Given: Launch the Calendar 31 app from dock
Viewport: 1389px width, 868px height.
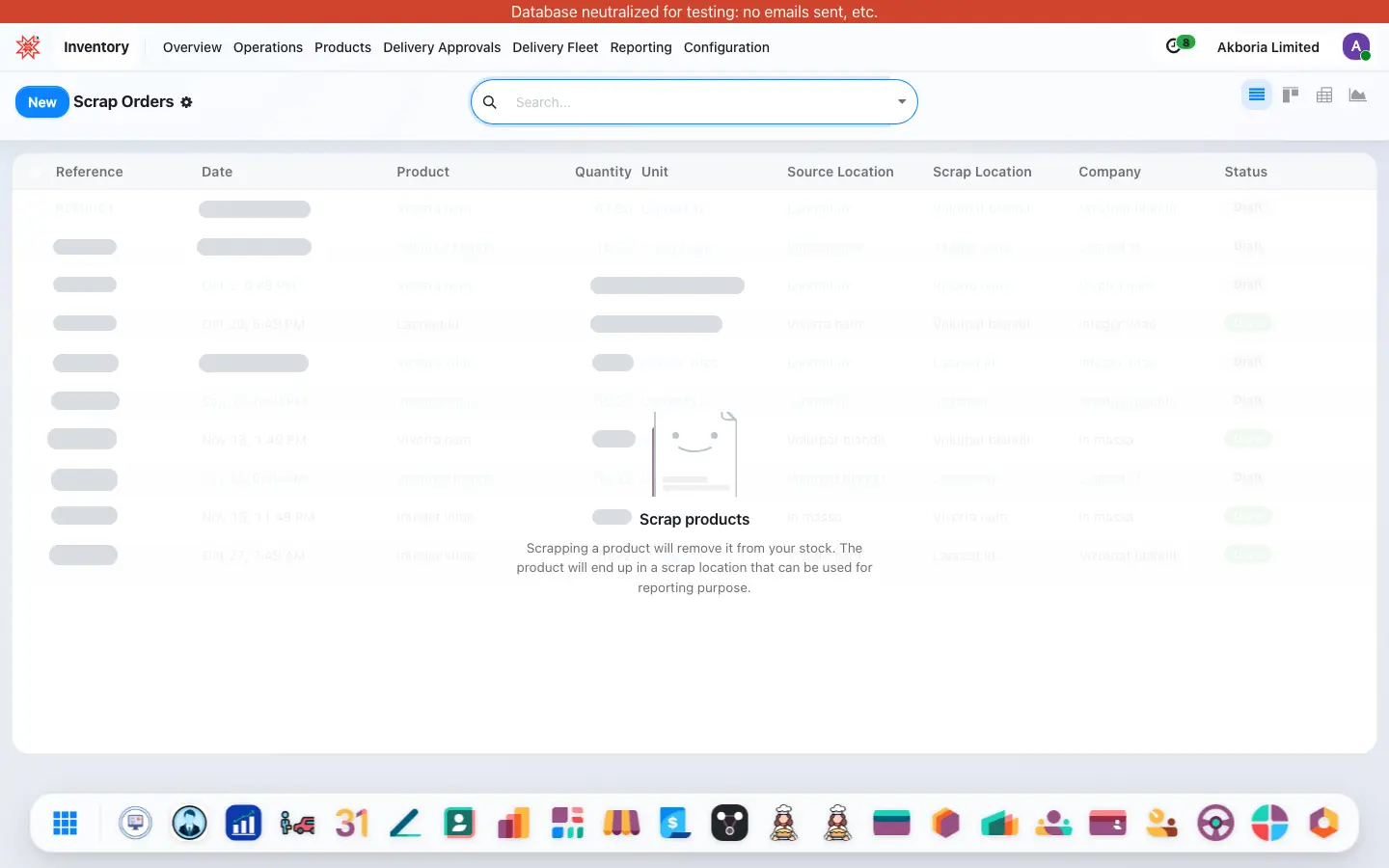Looking at the screenshot, I should pos(352,823).
